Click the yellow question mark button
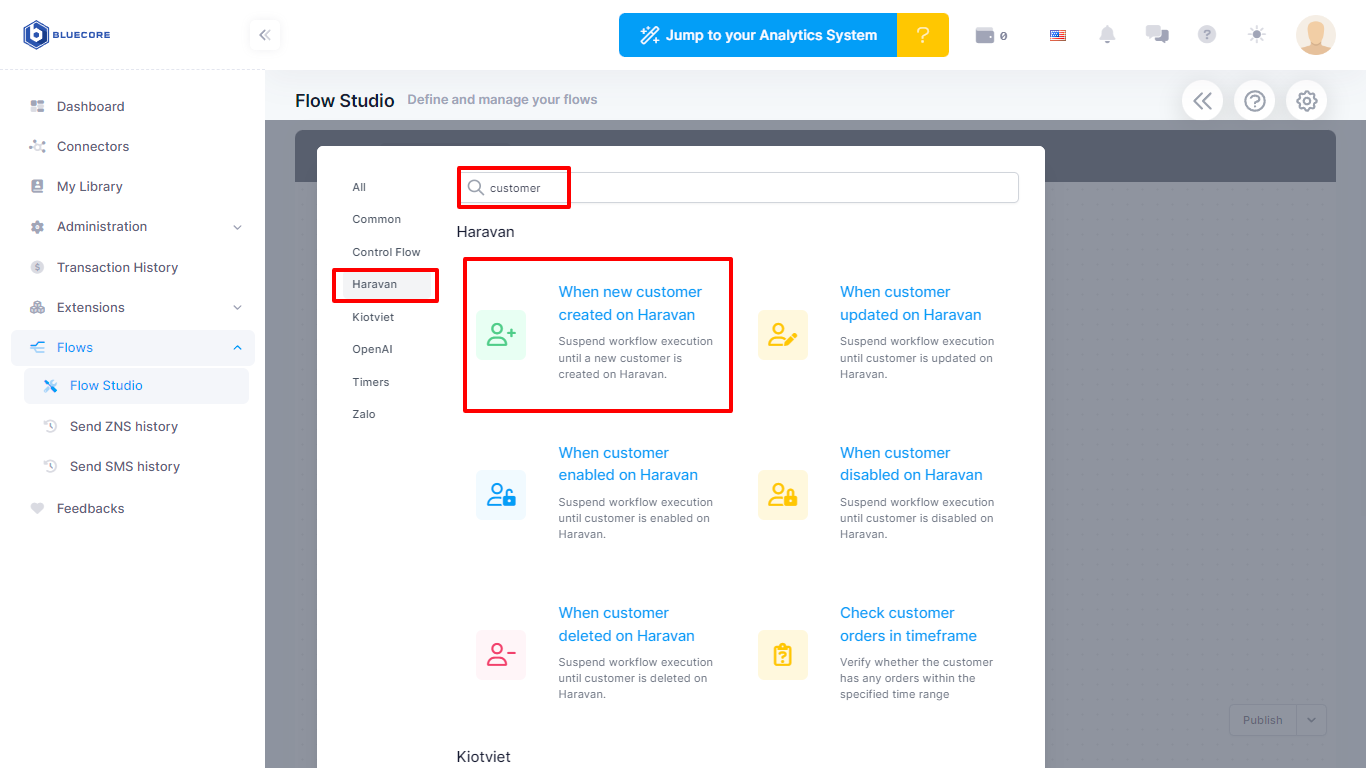 (x=923, y=35)
